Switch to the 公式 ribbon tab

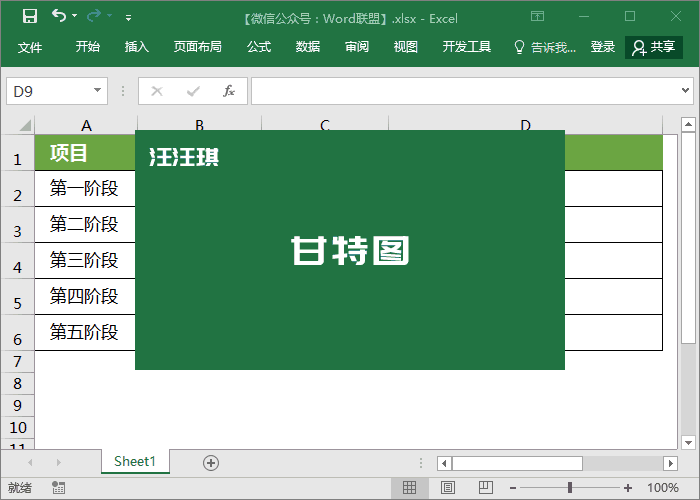259,47
